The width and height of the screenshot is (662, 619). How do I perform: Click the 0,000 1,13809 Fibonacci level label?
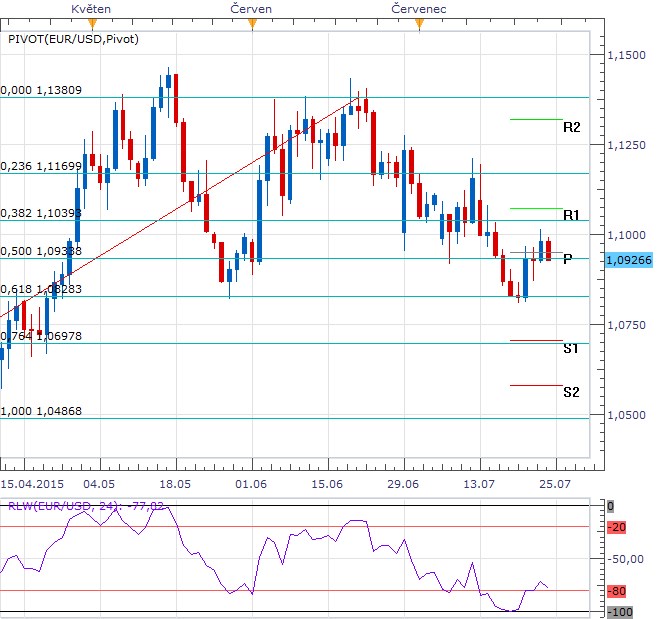(41, 90)
